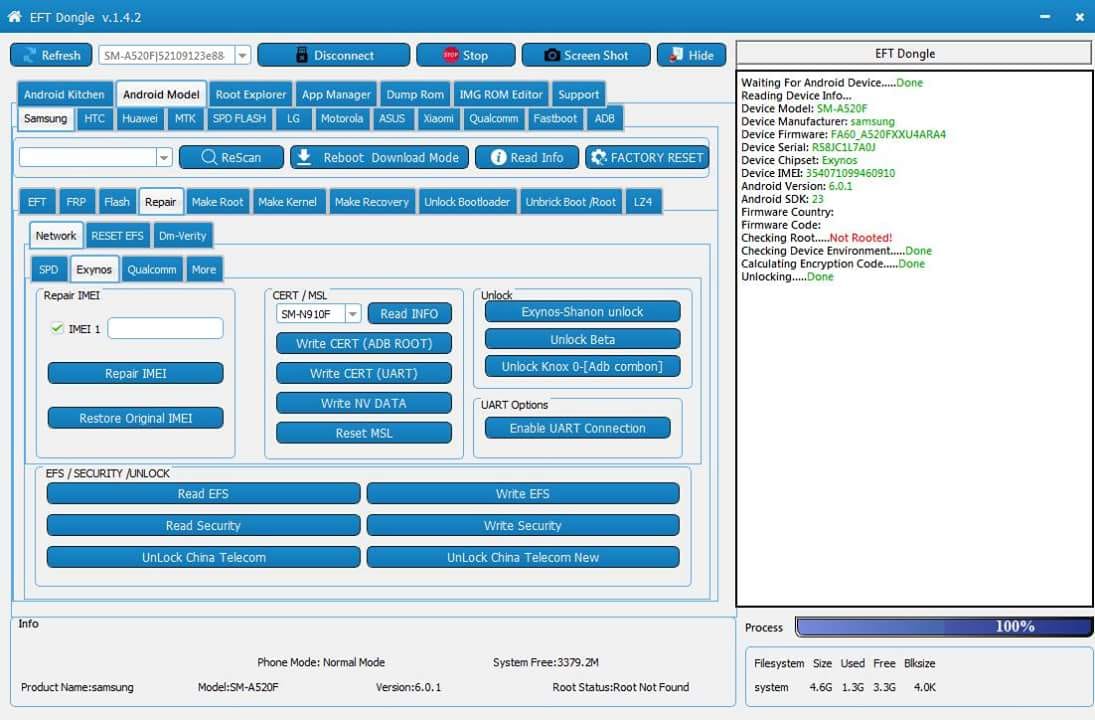Screen dimensions: 1095x720
Task: Click the Refresh button with arrows icon
Action: (x=51, y=55)
